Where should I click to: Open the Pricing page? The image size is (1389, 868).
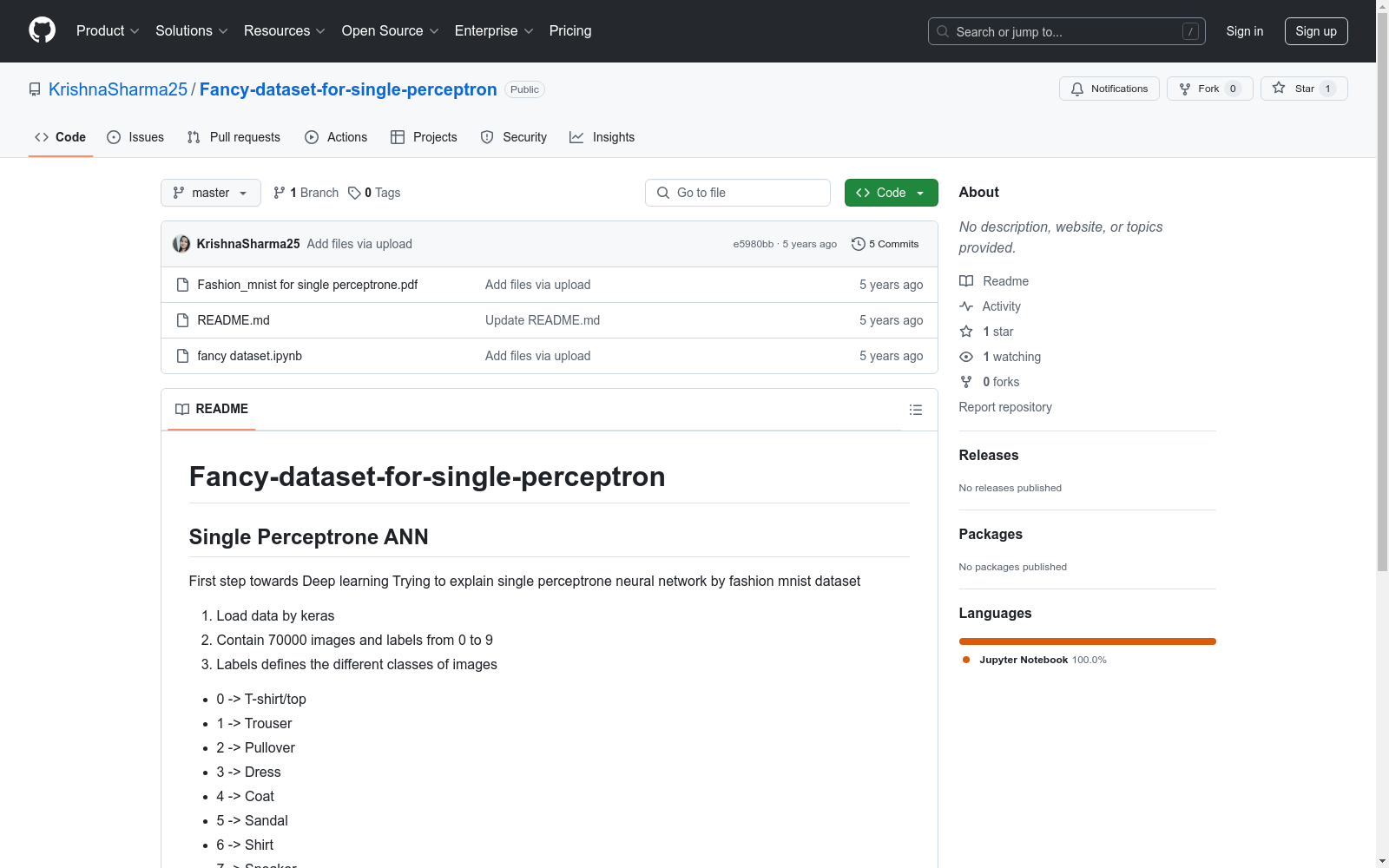tap(570, 31)
